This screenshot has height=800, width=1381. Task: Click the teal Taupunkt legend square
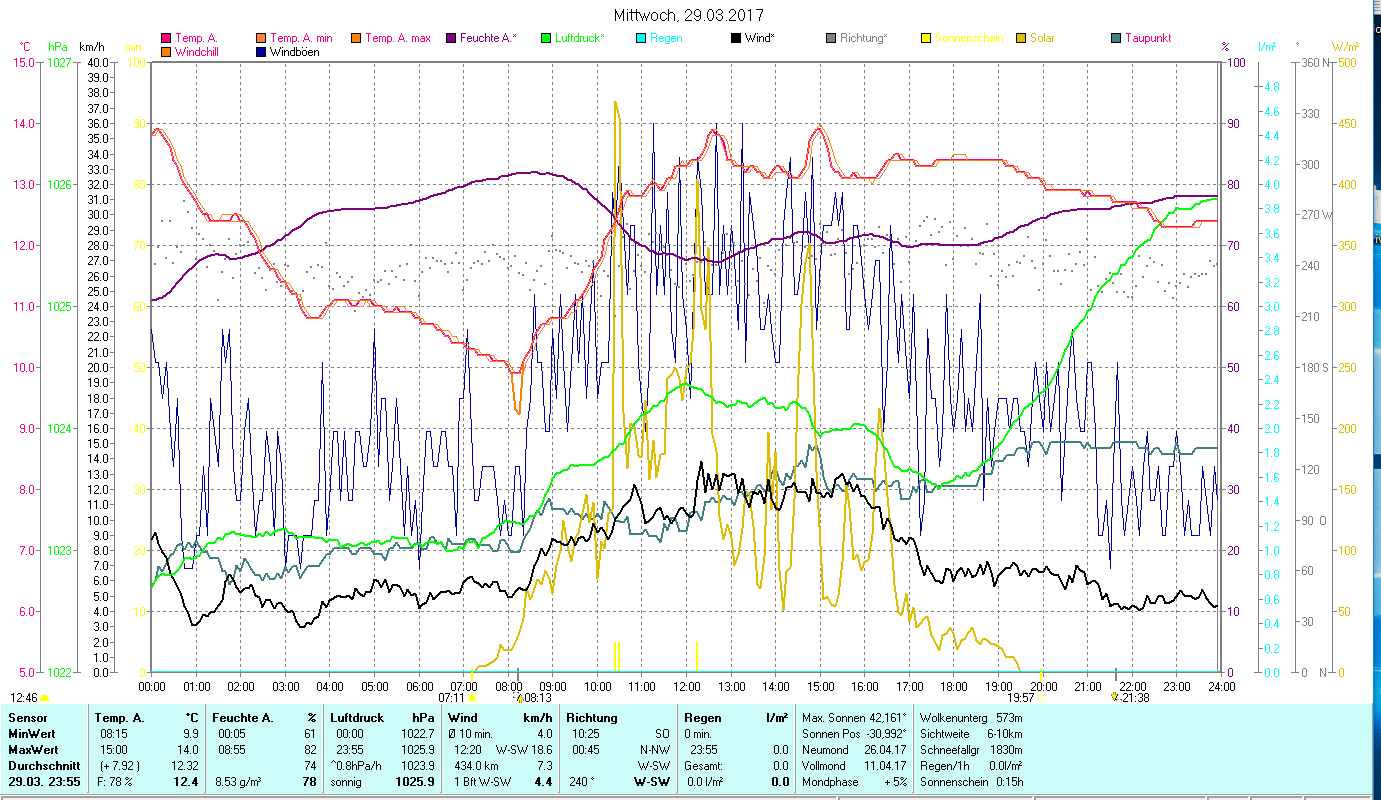1116,39
